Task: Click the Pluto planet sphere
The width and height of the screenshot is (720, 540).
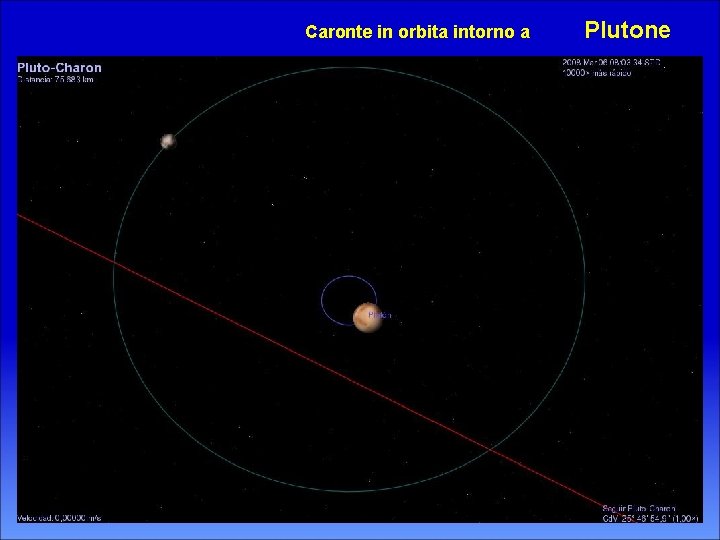Action: click(368, 317)
